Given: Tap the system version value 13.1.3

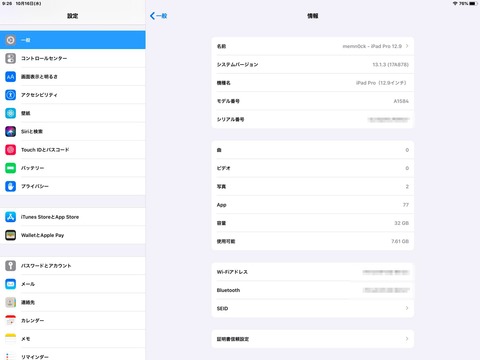Looking at the screenshot, I should 390,64.
